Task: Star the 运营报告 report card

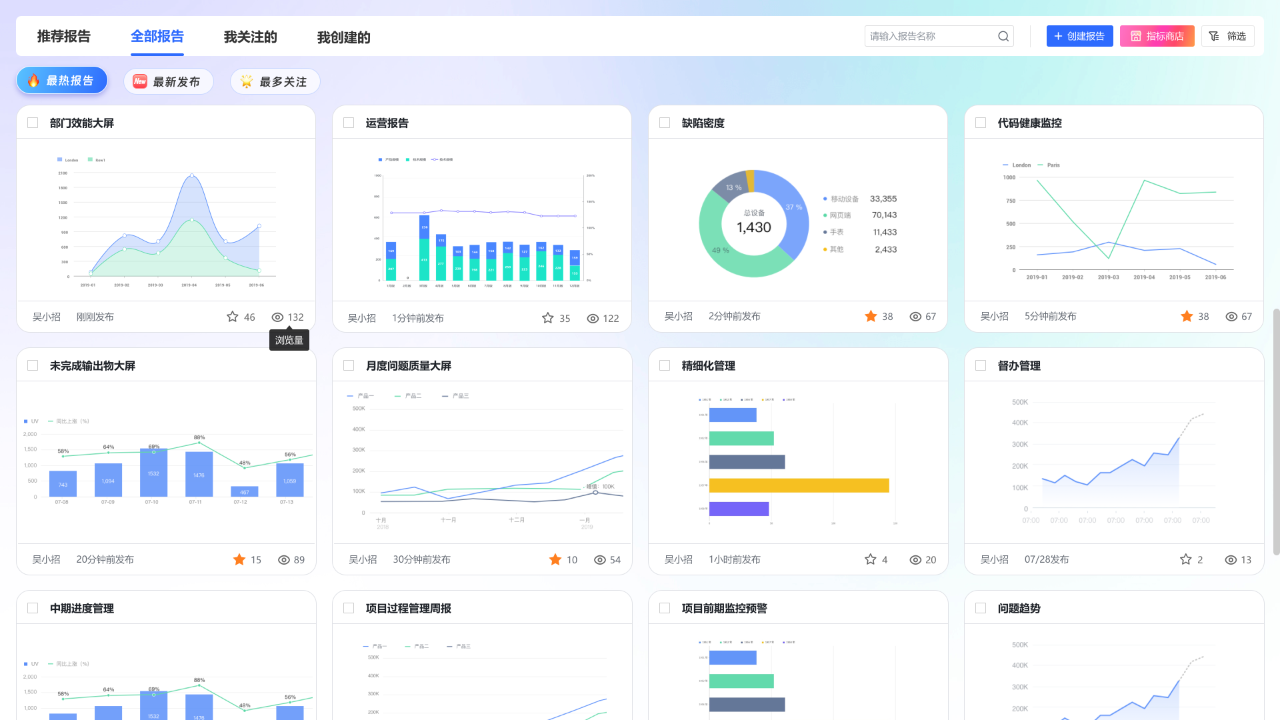Action: click(x=548, y=318)
